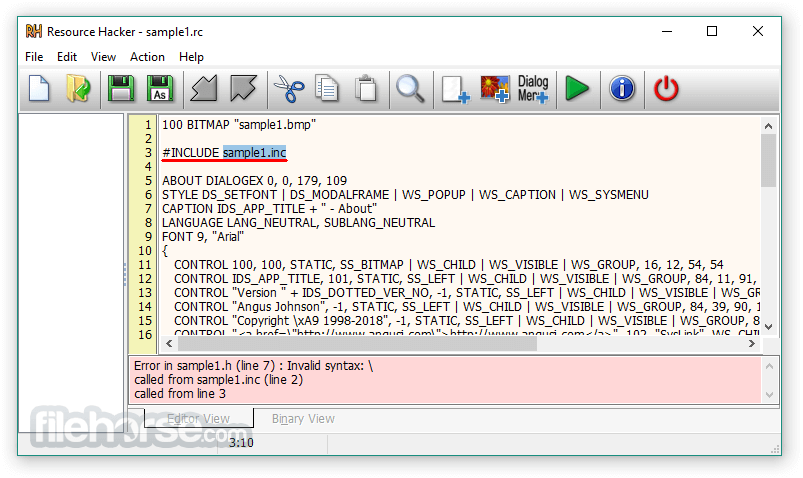This screenshot has height=478, width=803.
Task: Click the editor vertical scrollbar down arrow
Action: click(768, 327)
